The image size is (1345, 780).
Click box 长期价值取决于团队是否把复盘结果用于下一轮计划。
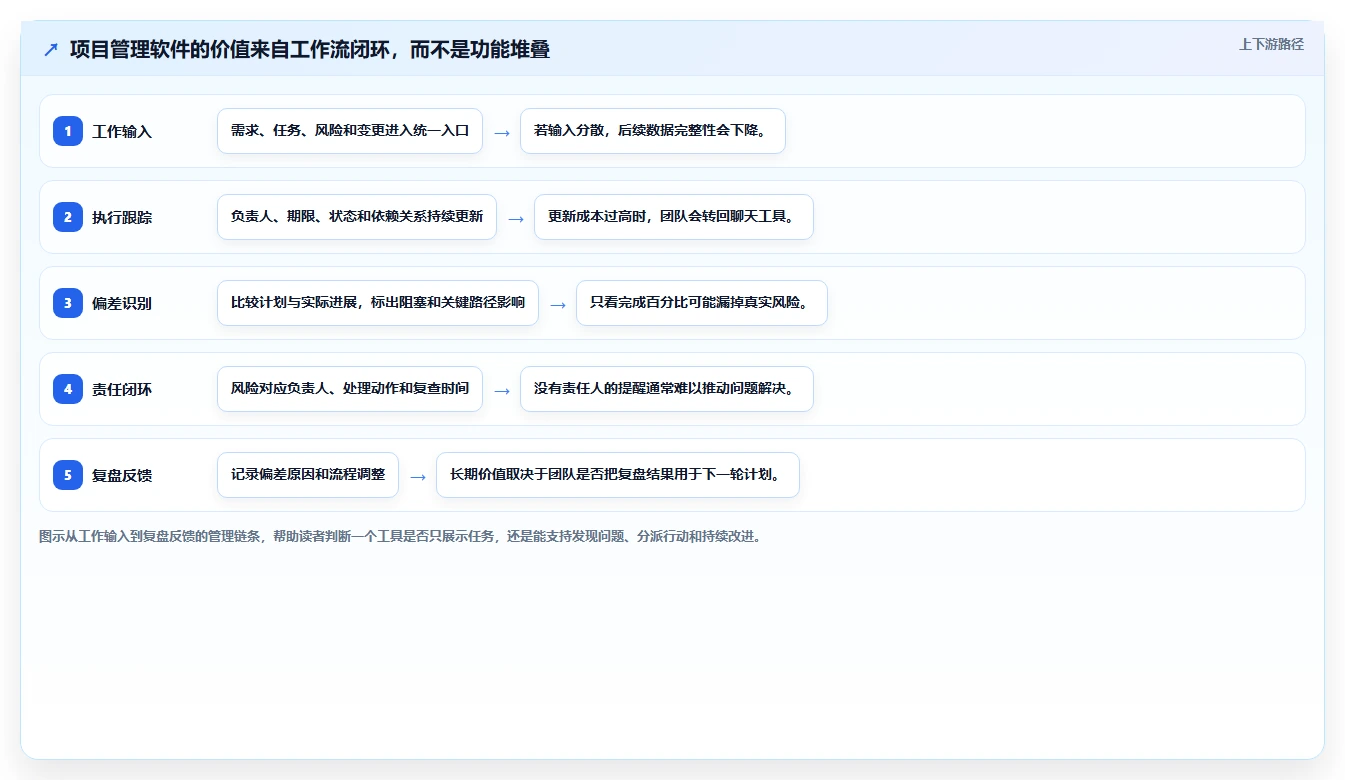[618, 475]
